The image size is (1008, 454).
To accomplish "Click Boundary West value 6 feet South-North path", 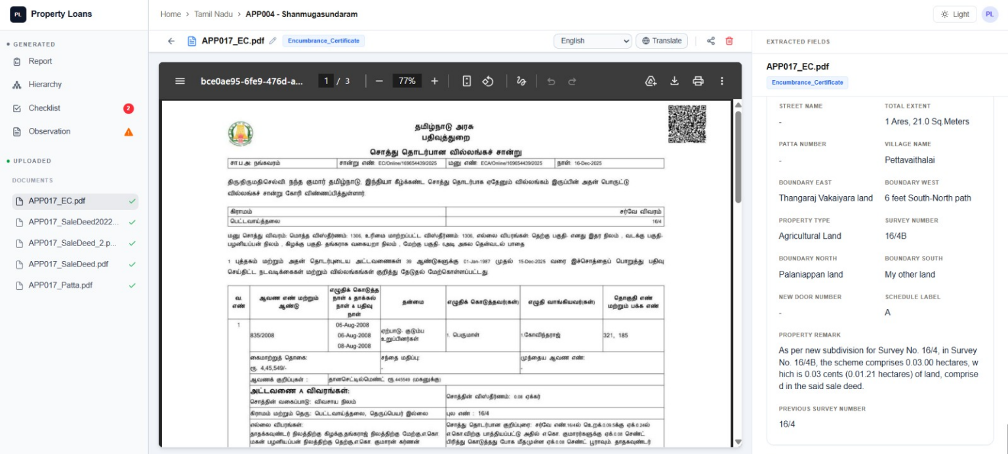I will coord(928,198).
